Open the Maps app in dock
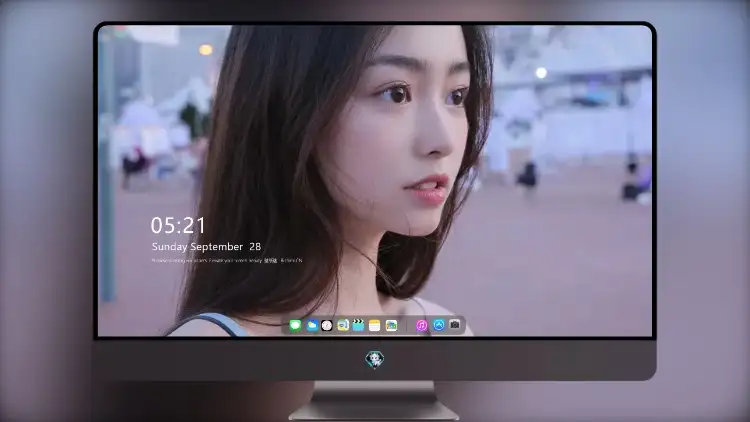The width and height of the screenshot is (750, 422). tap(391, 325)
